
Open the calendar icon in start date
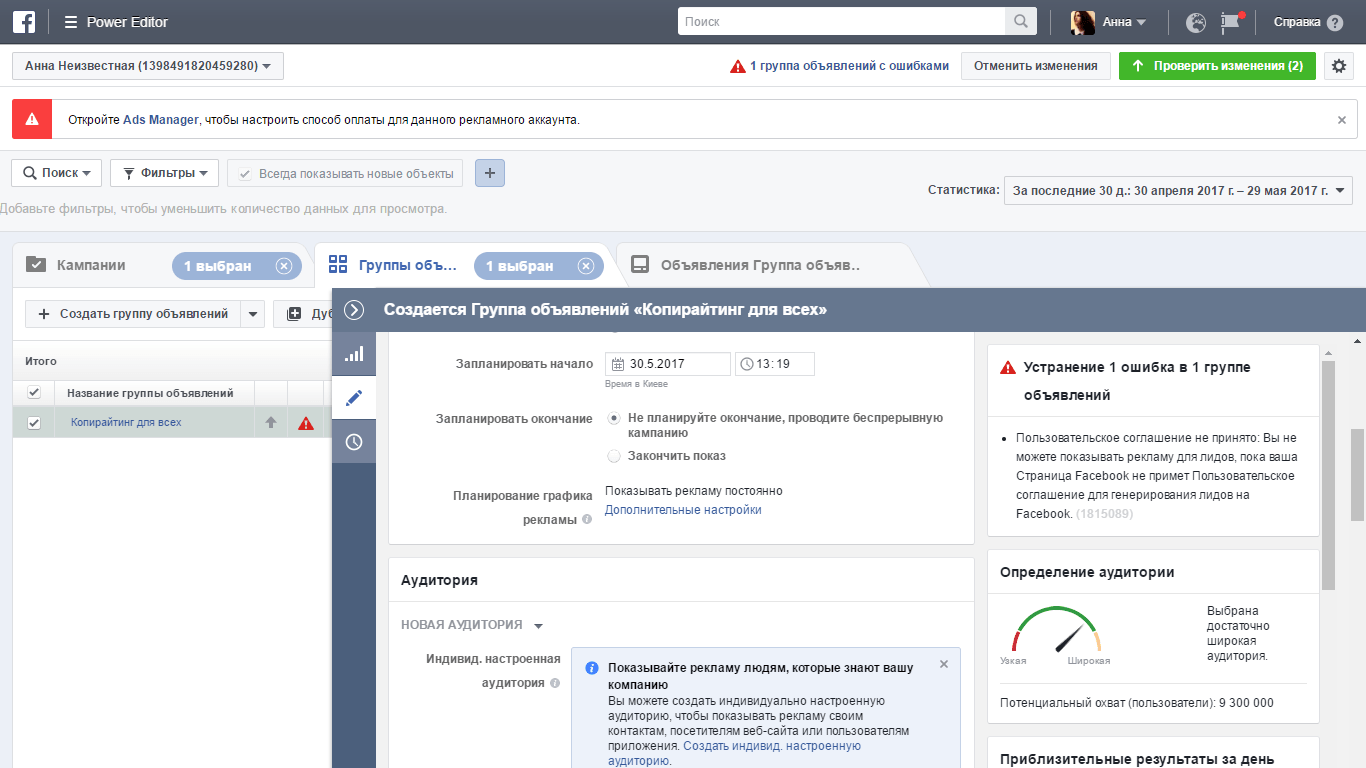click(x=618, y=364)
